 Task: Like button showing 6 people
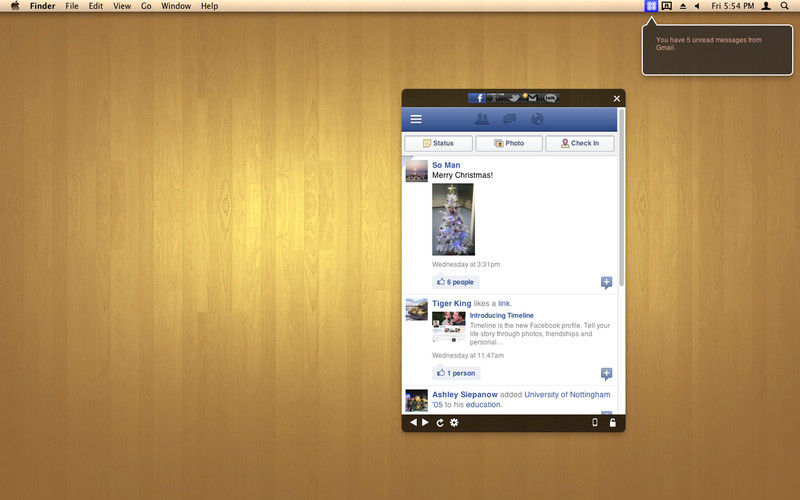tap(456, 282)
